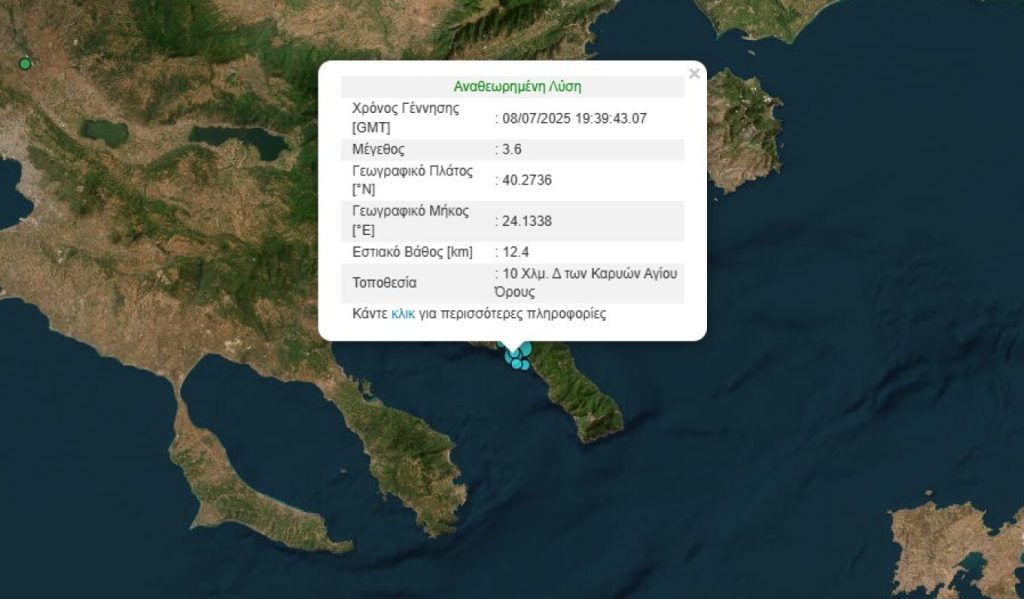Click the island in the bottom-right corner

pyautogui.click(x=950, y=545)
